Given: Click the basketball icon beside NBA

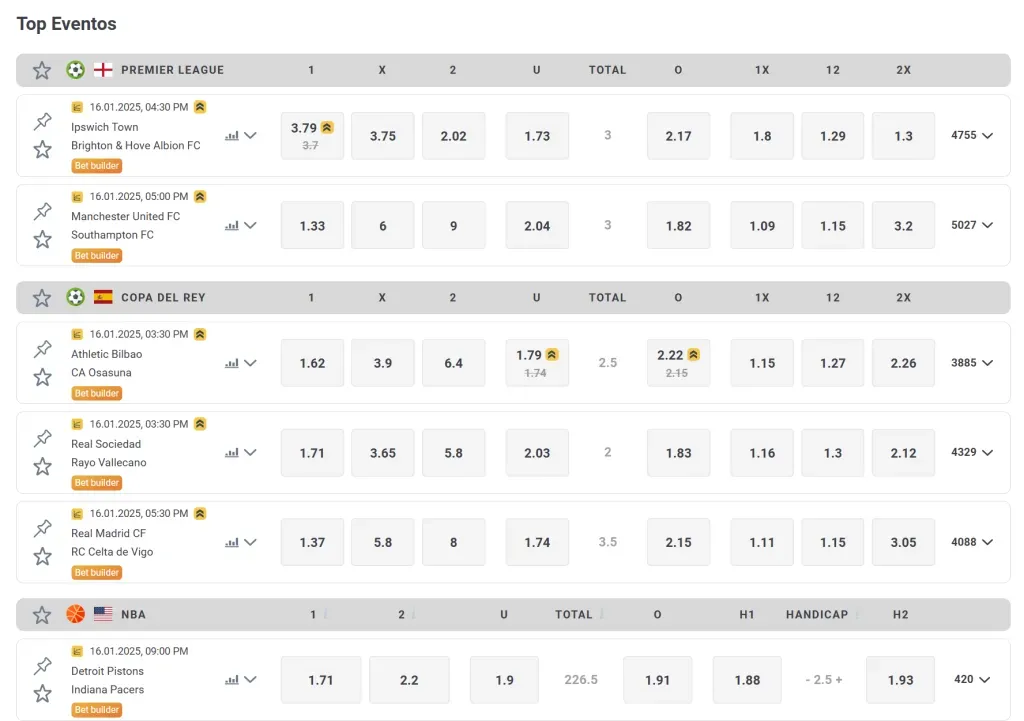Looking at the screenshot, I should [x=75, y=614].
